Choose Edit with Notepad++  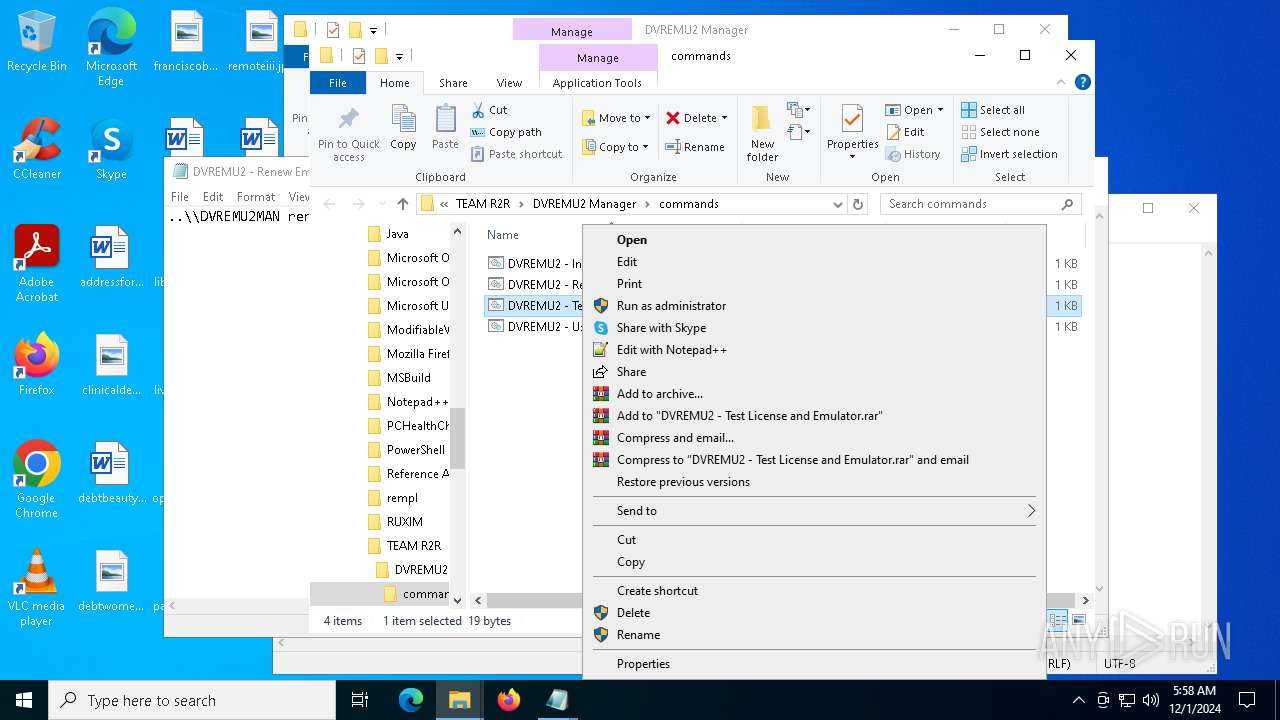pos(814,350)
